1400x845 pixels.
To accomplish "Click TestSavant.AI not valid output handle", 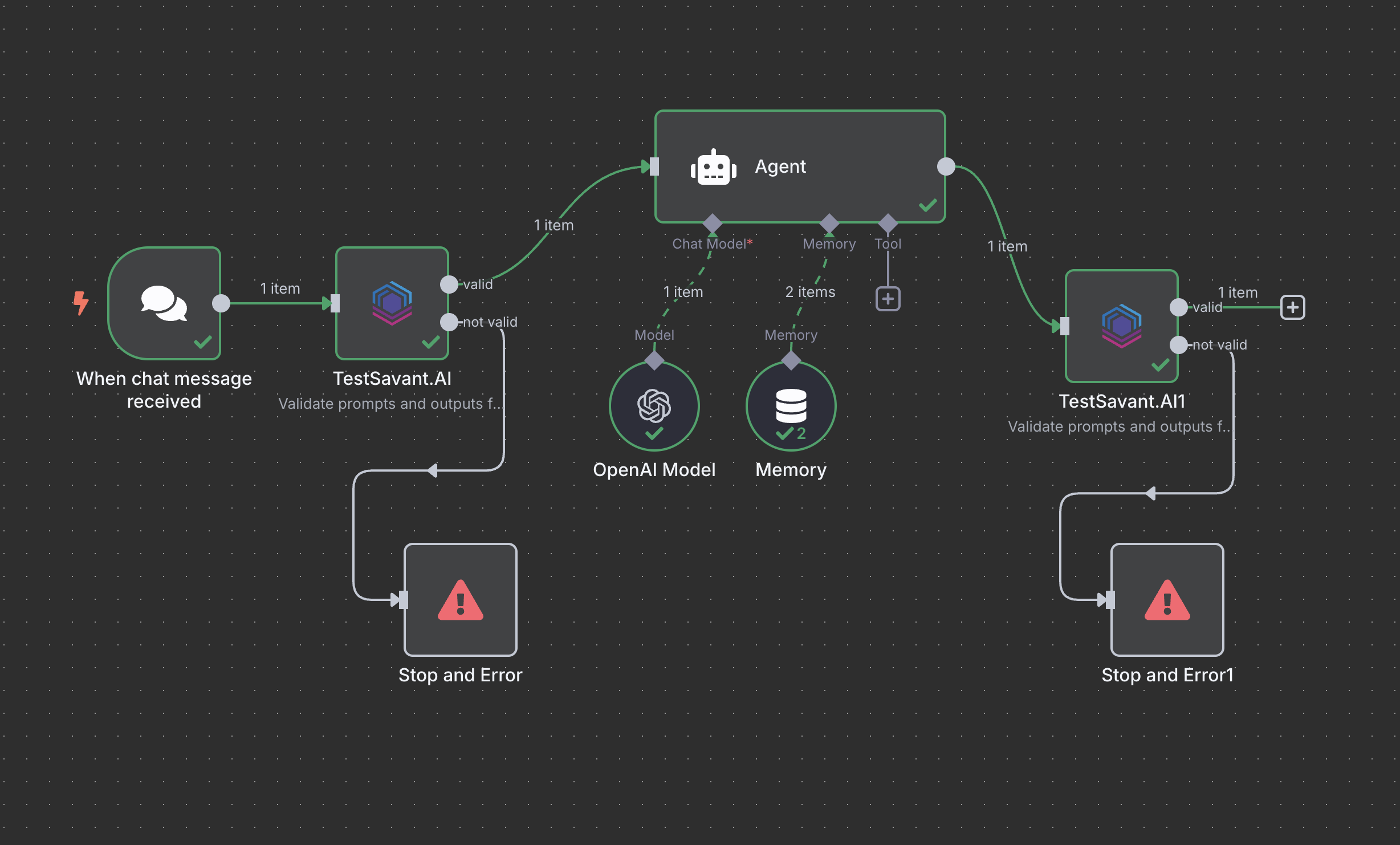I will tap(449, 322).
